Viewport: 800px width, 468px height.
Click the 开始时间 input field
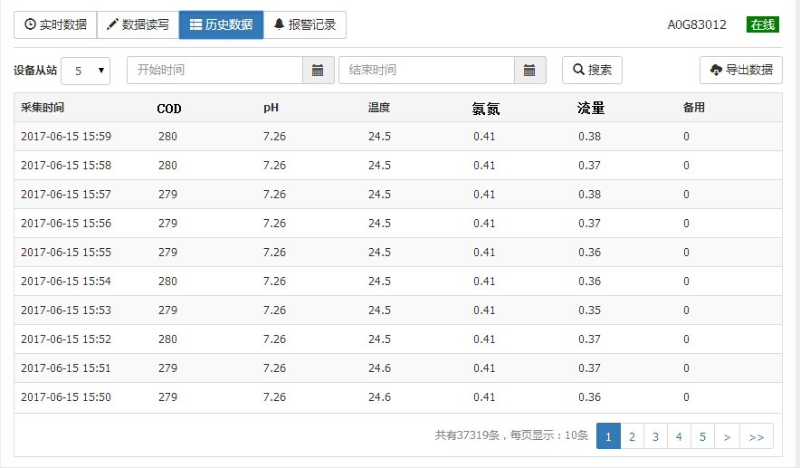point(215,70)
